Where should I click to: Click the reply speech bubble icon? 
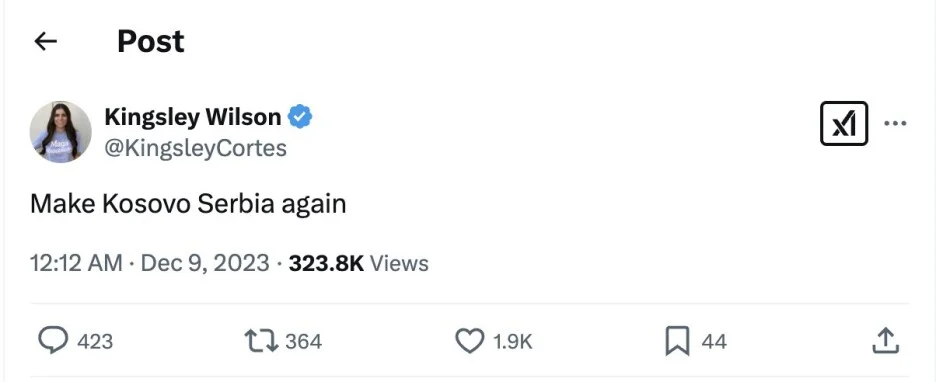pyautogui.click(x=54, y=341)
